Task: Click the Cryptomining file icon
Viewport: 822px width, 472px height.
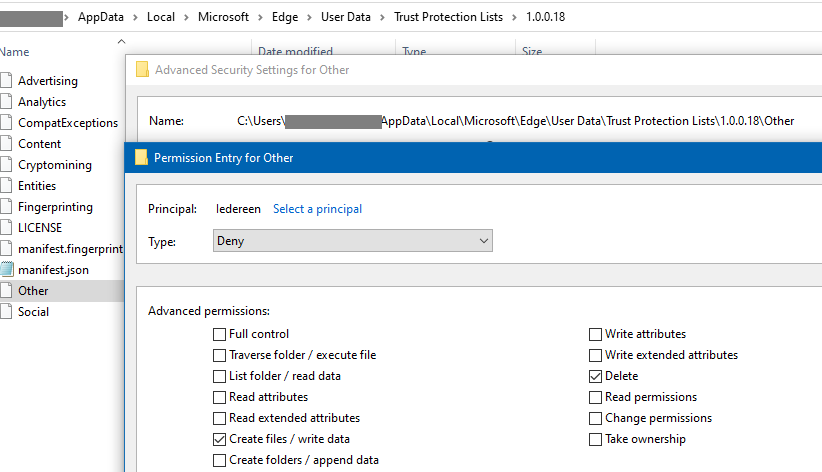Action: [x=7, y=165]
